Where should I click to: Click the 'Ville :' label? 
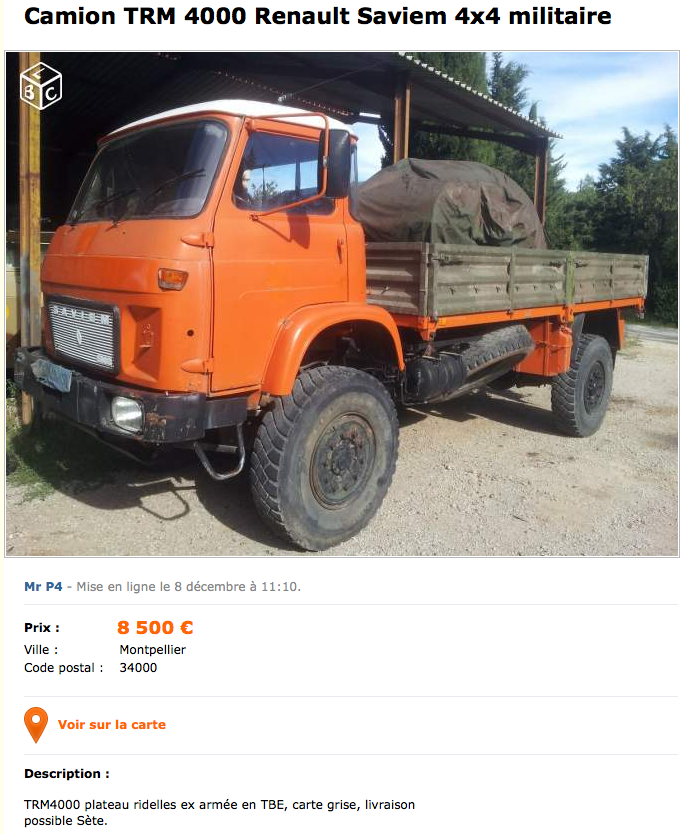click(x=41, y=650)
